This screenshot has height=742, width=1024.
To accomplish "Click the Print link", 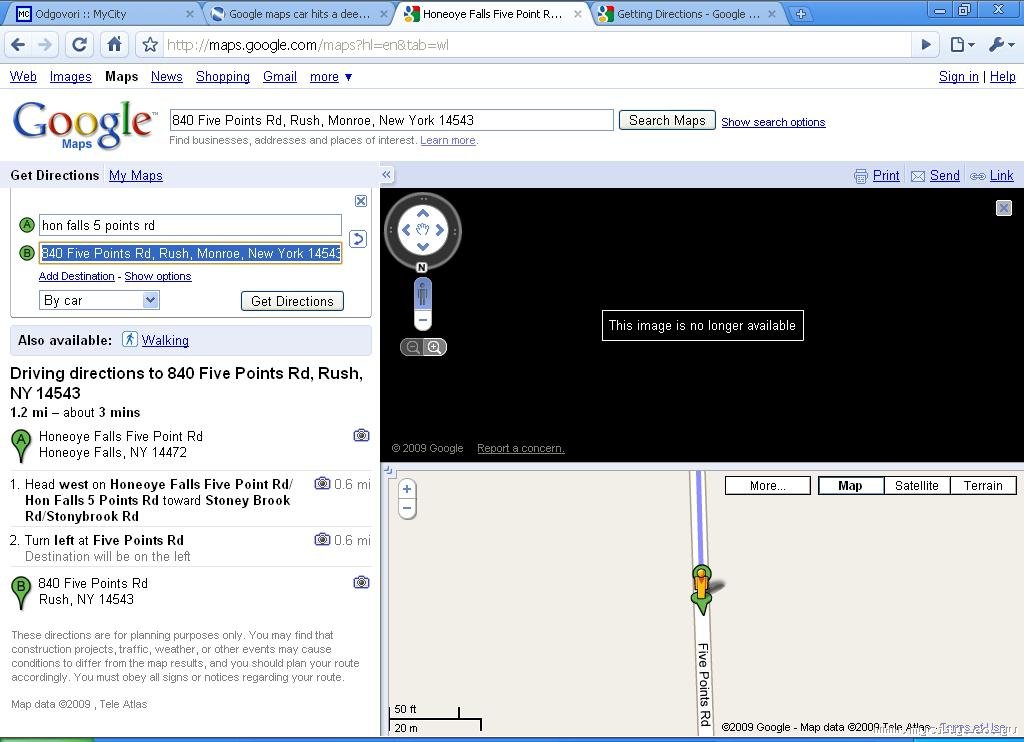I will [x=886, y=175].
